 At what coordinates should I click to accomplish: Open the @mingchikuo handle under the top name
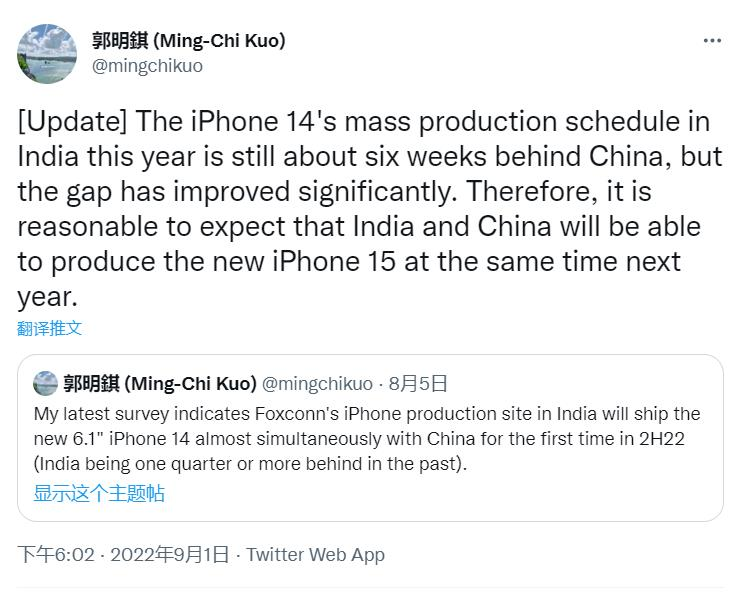point(147,66)
